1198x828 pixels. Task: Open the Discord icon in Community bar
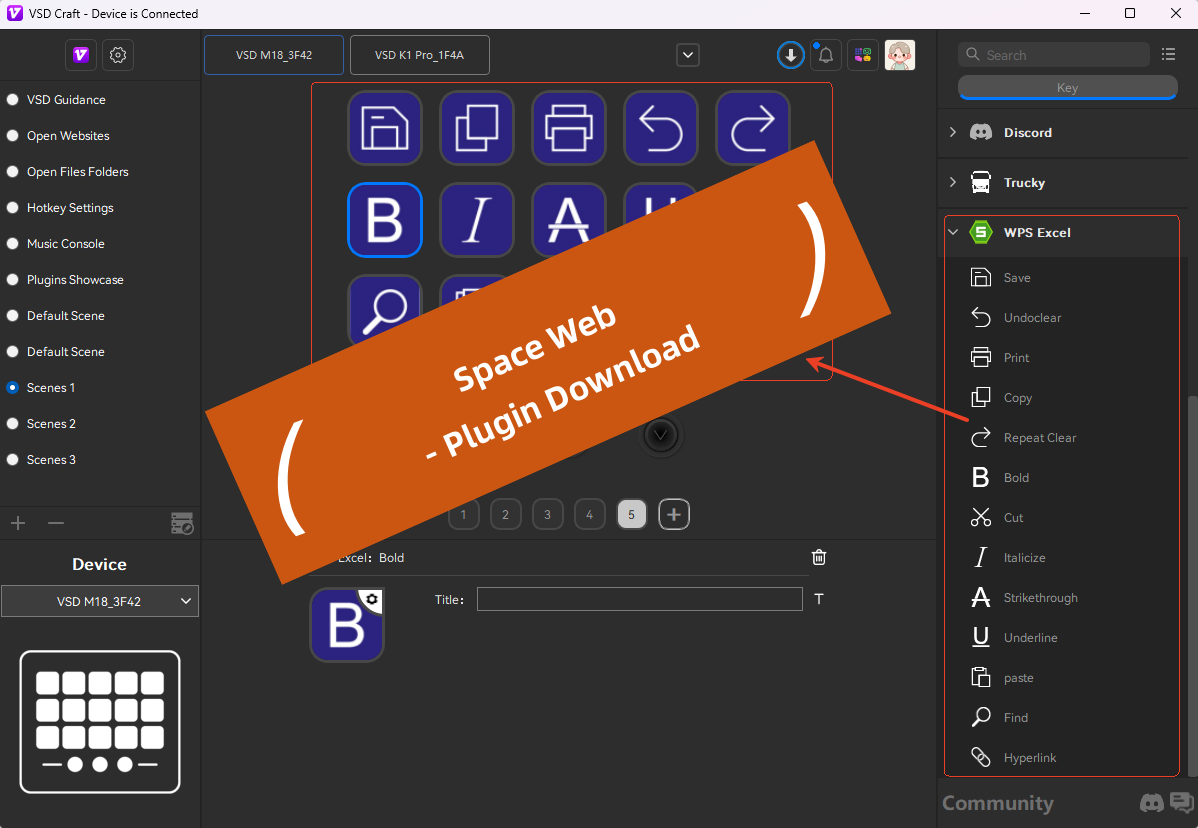click(1152, 803)
